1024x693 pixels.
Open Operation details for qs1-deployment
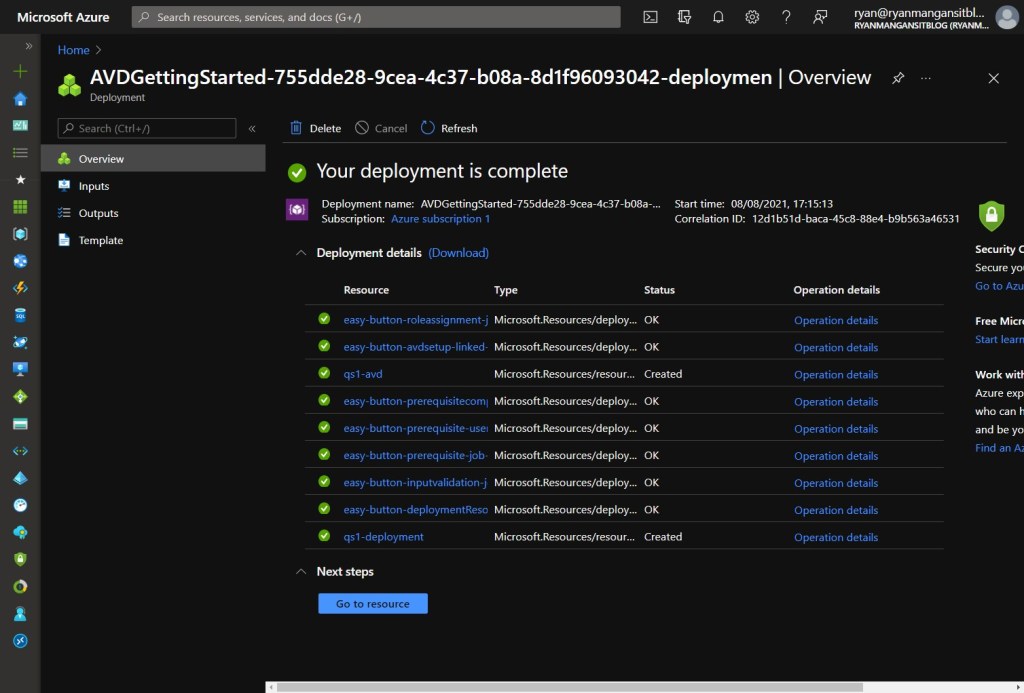pos(836,537)
